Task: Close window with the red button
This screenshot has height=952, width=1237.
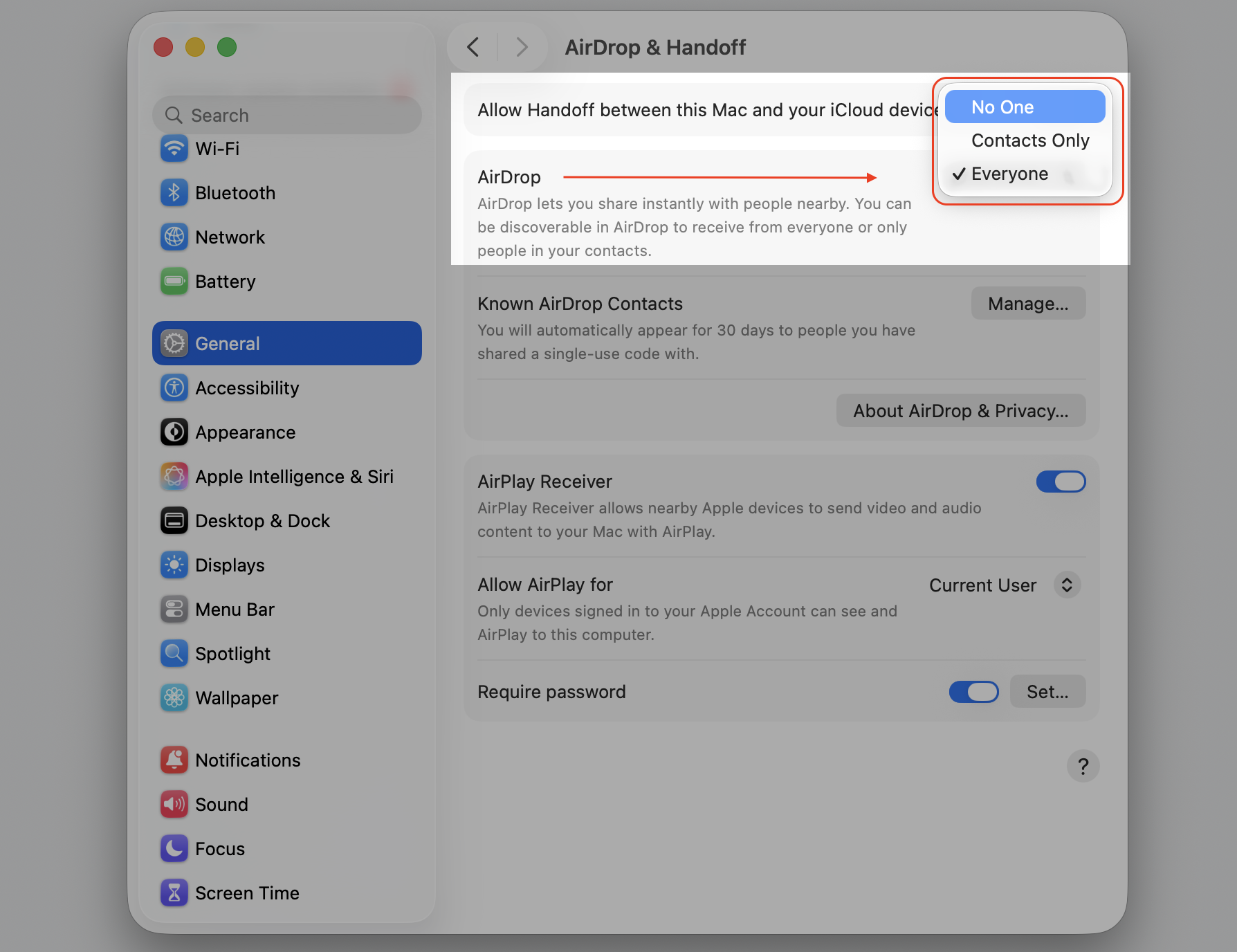Action: click(x=163, y=47)
